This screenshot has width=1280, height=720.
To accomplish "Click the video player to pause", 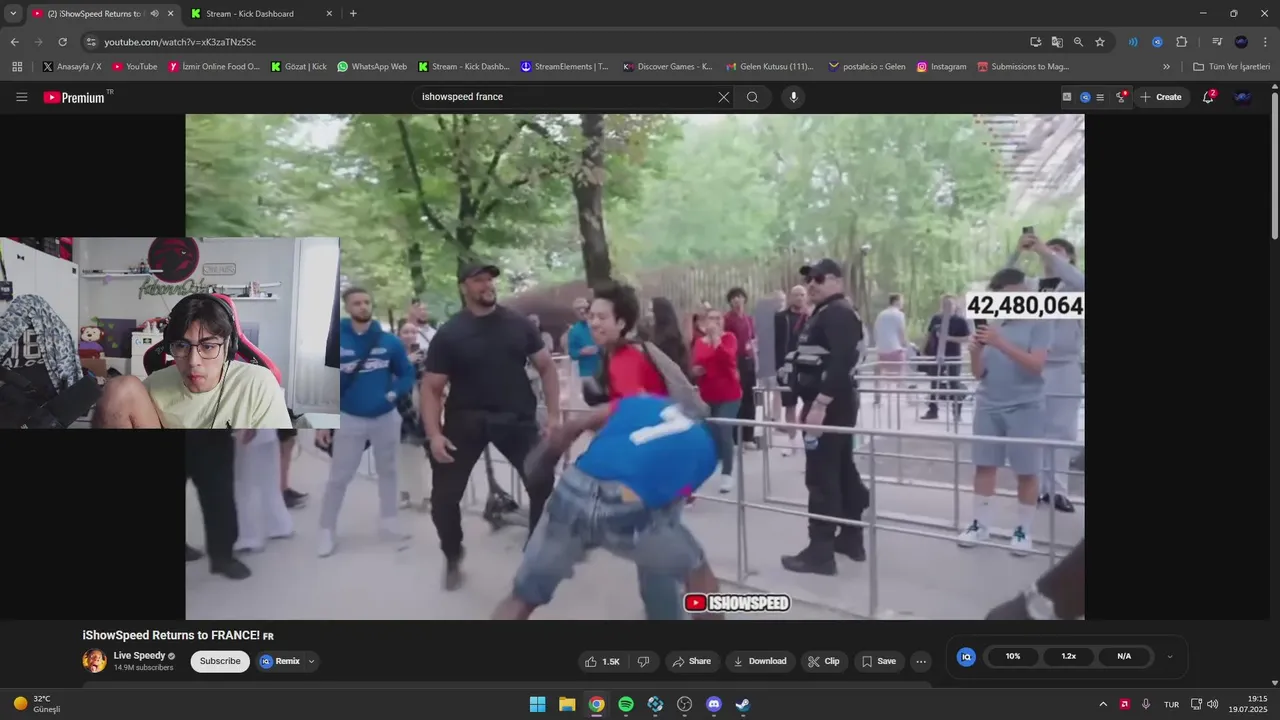I will click(x=634, y=366).
